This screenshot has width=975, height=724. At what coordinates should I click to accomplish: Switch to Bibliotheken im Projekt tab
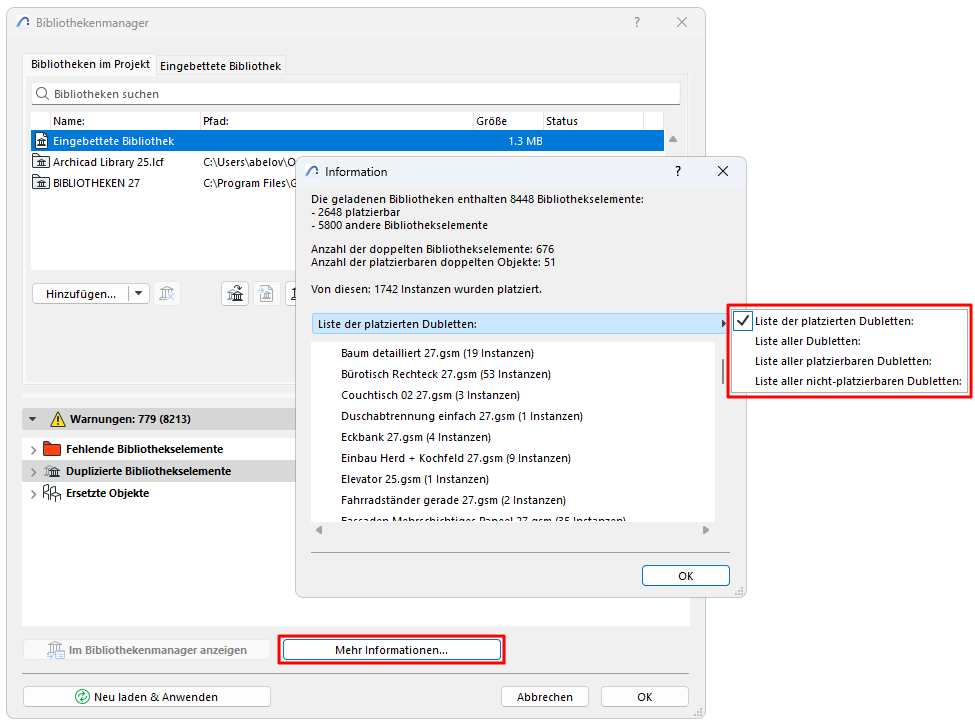(x=90, y=64)
